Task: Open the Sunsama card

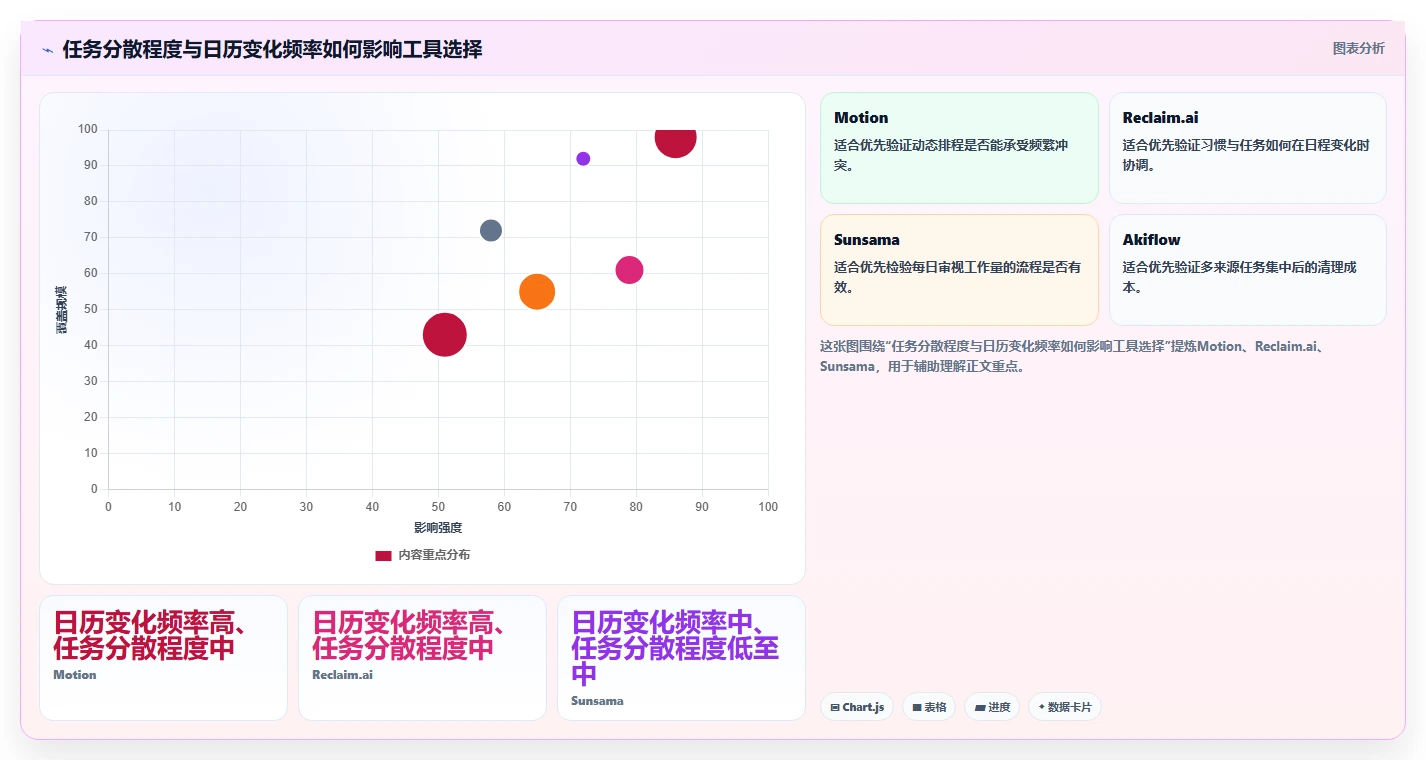Action: (x=959, y=270)
